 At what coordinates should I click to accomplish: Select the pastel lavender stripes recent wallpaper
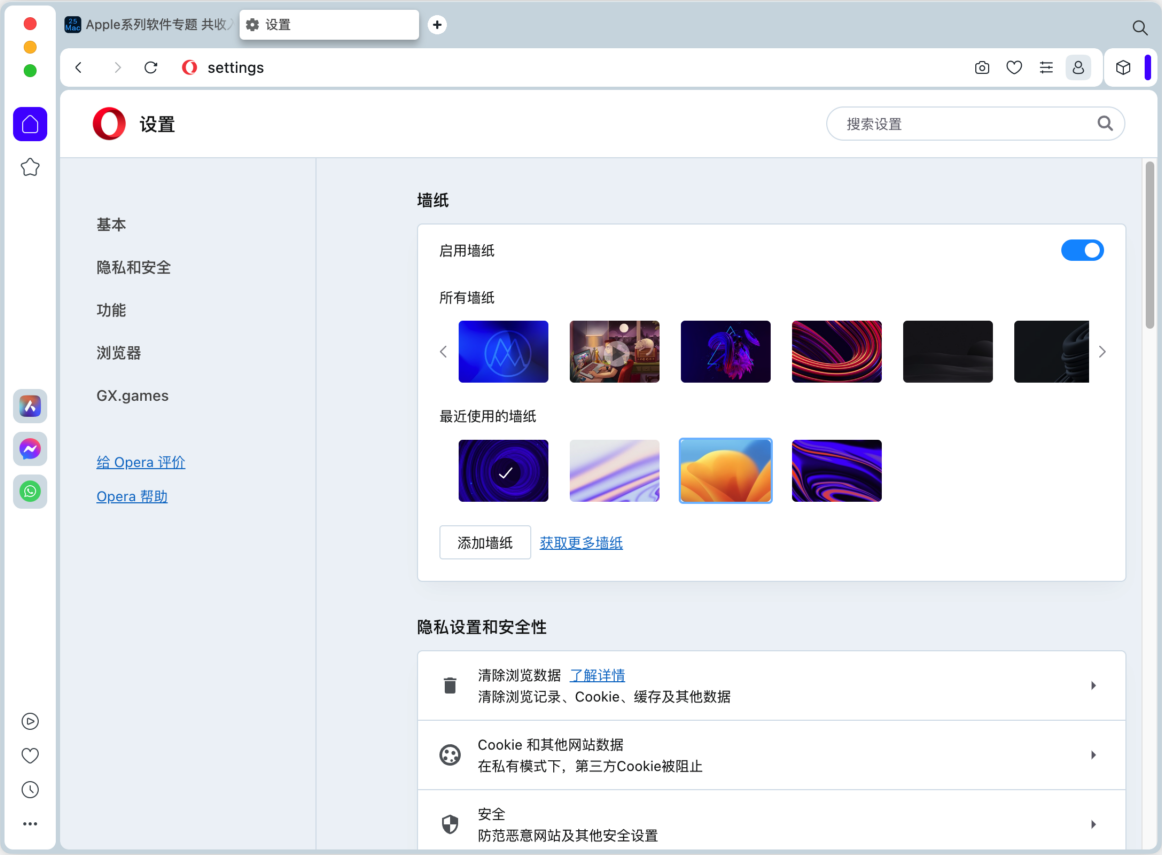(x=614, y=470)
